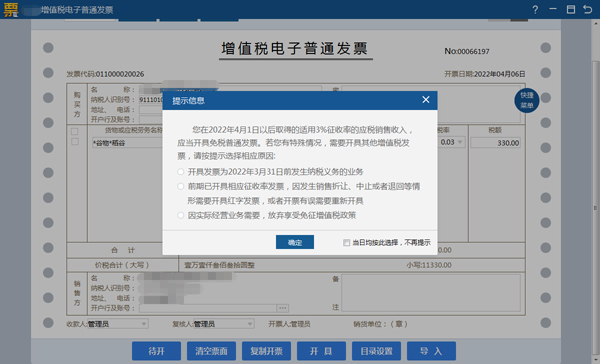
Task: Click the 清空票面 button
Action: click(x=211, y=351)
